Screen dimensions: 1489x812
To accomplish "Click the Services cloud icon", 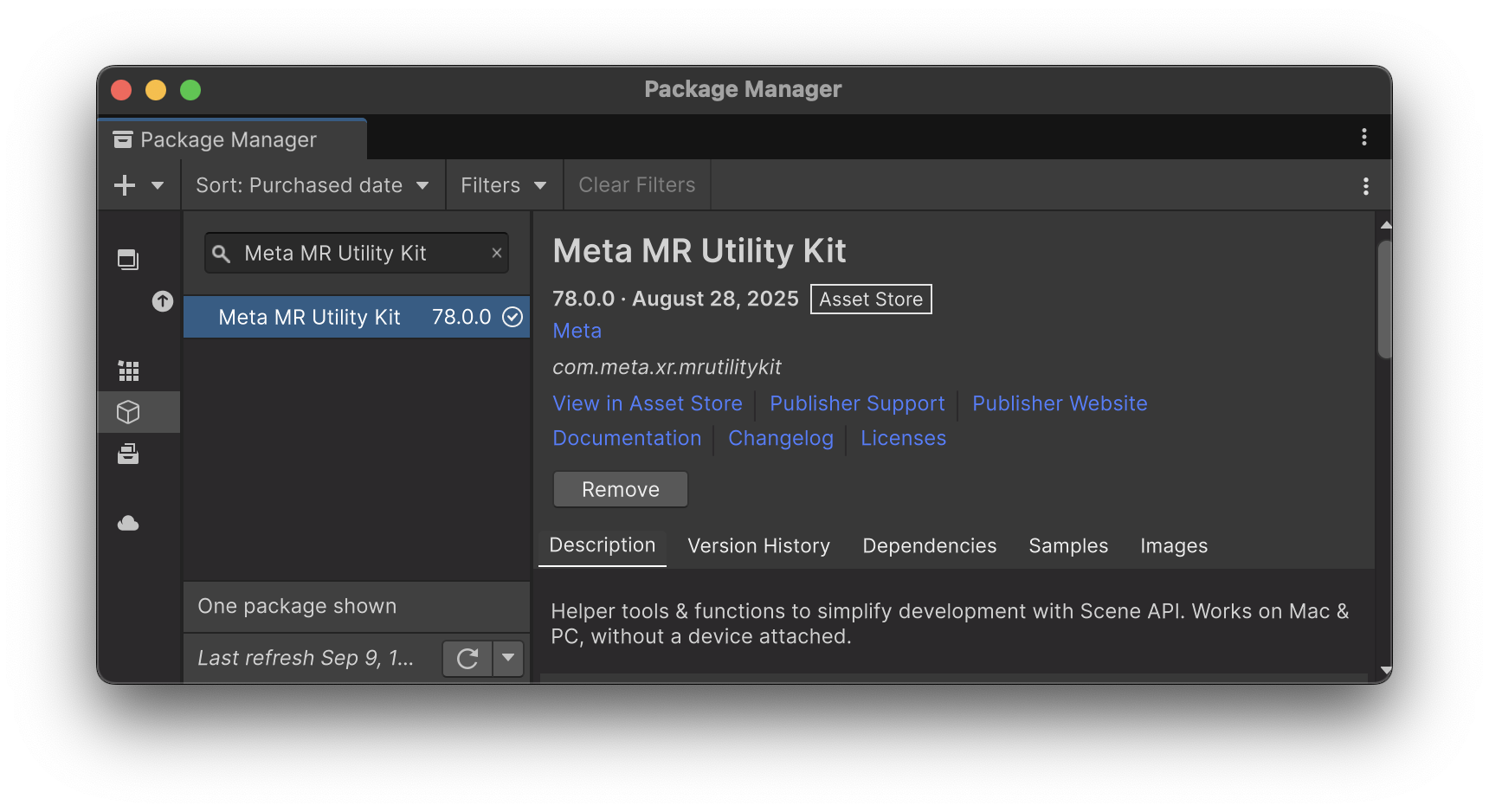I will 128,523.
